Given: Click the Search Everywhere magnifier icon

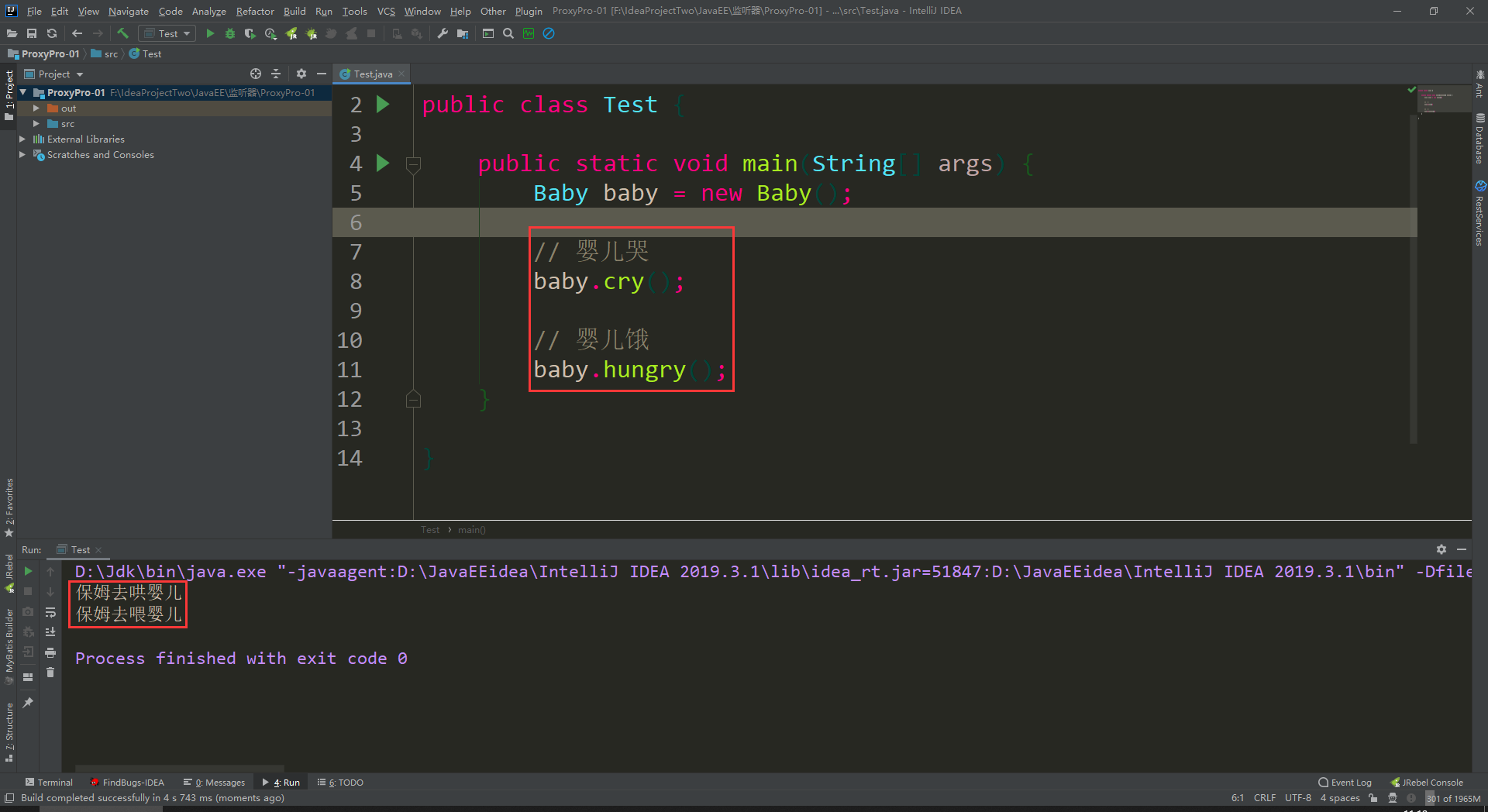Looking at the screenshot, I should (x=508, y=33).
